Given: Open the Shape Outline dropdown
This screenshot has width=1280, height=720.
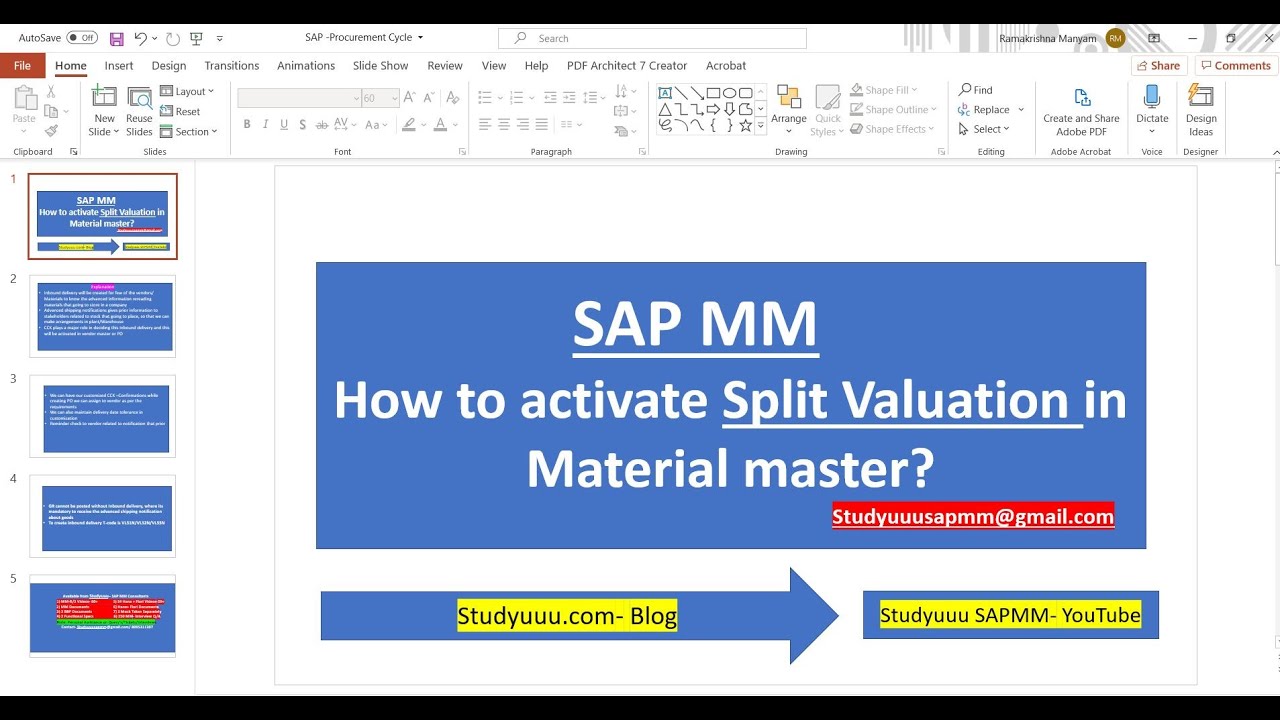Looking at the screenshot, I should 894,110.
